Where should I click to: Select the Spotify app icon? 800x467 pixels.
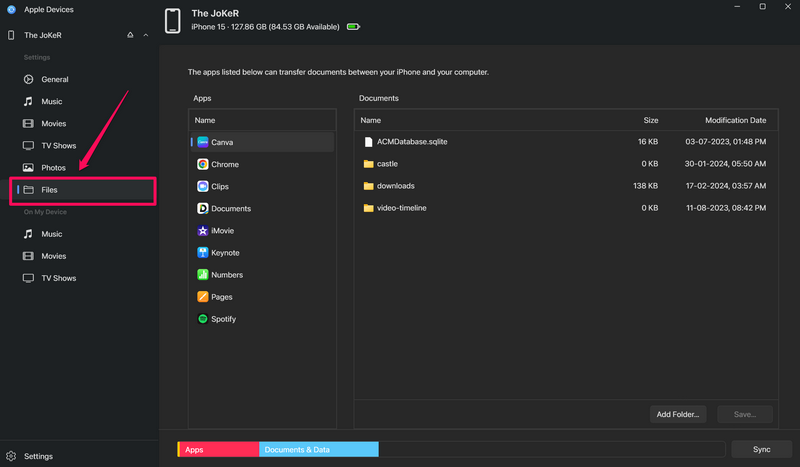[202, 319]
